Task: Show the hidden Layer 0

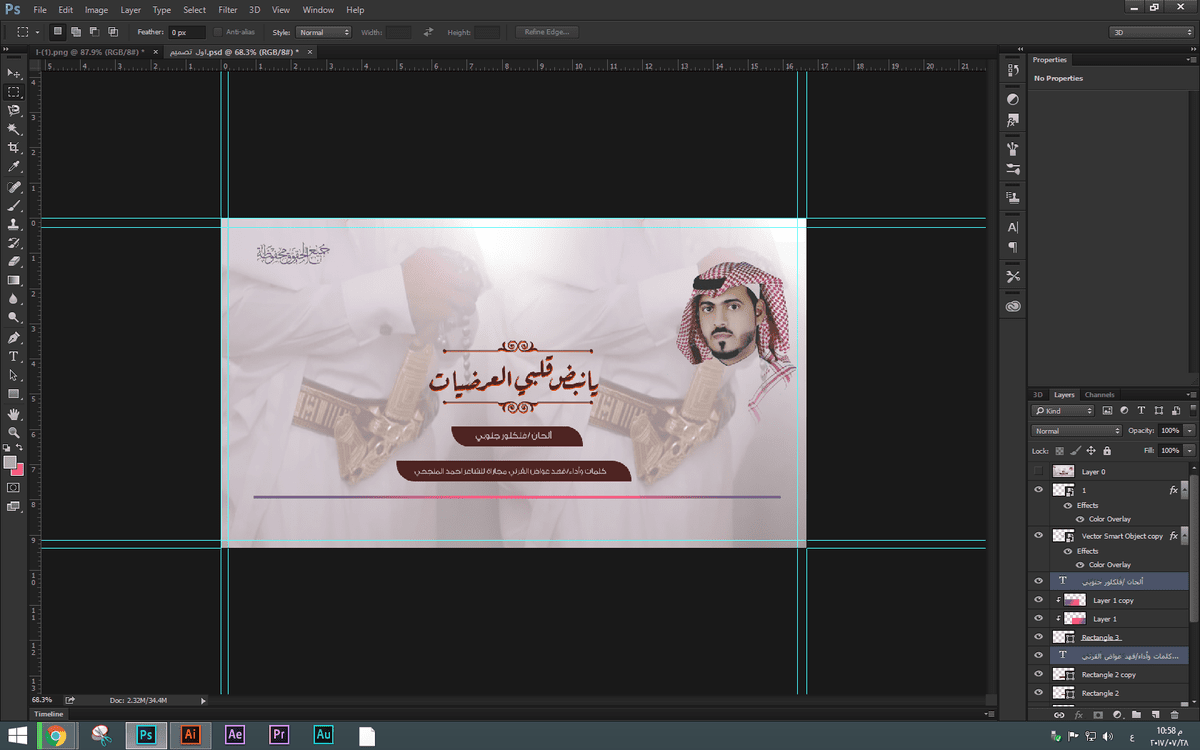Action: [1039, 471]
